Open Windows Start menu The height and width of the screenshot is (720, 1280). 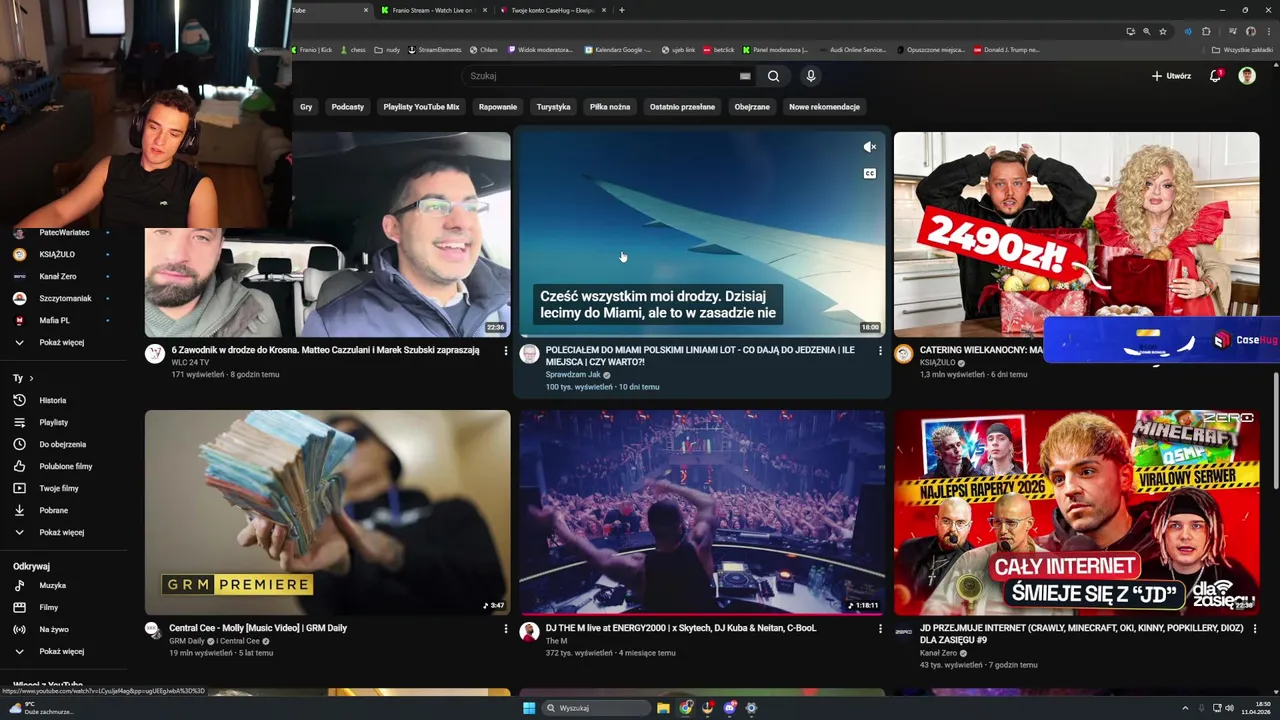tap(529, 708)
